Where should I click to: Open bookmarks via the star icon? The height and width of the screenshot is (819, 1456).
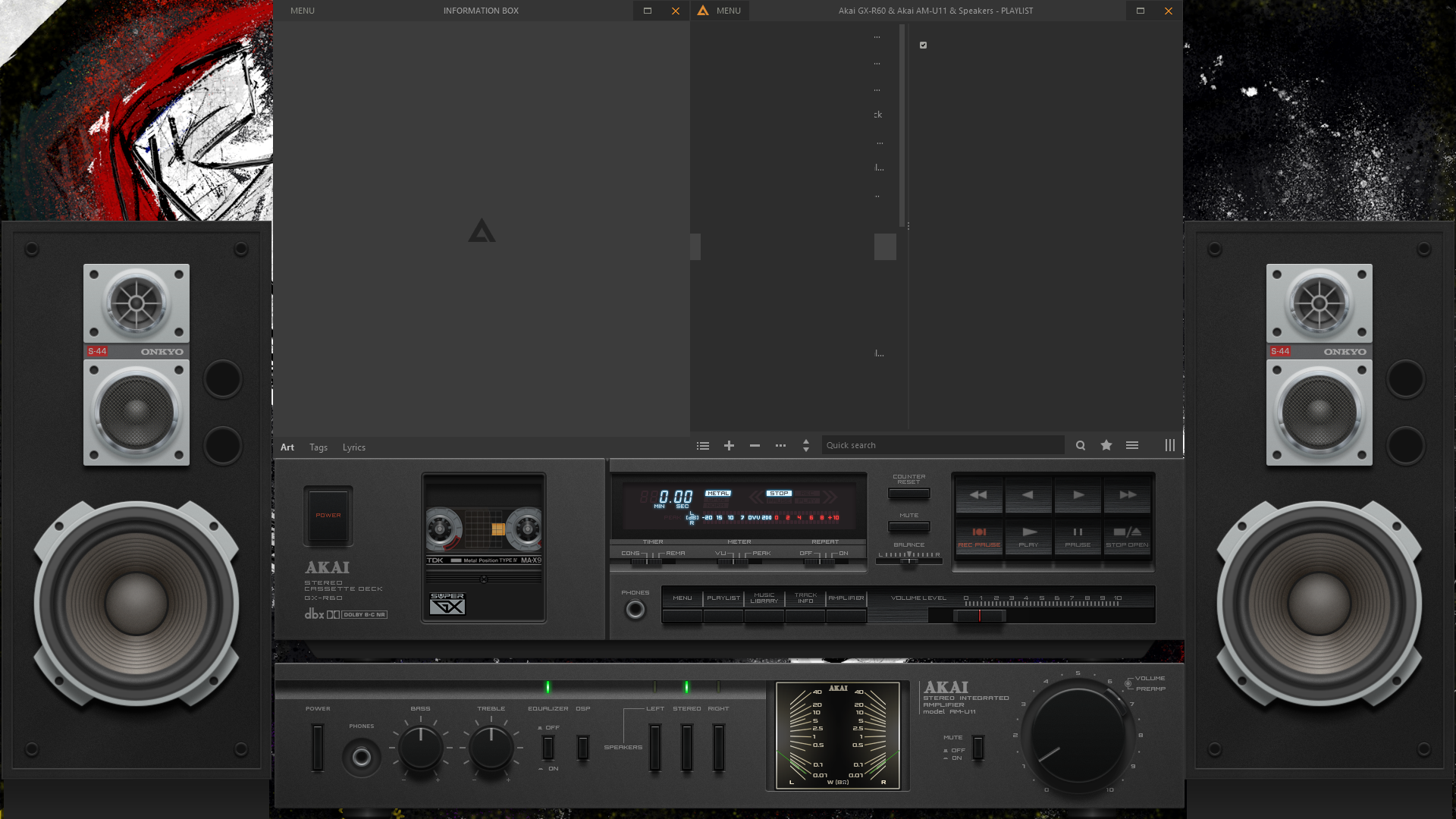(x=1106, y=445)
